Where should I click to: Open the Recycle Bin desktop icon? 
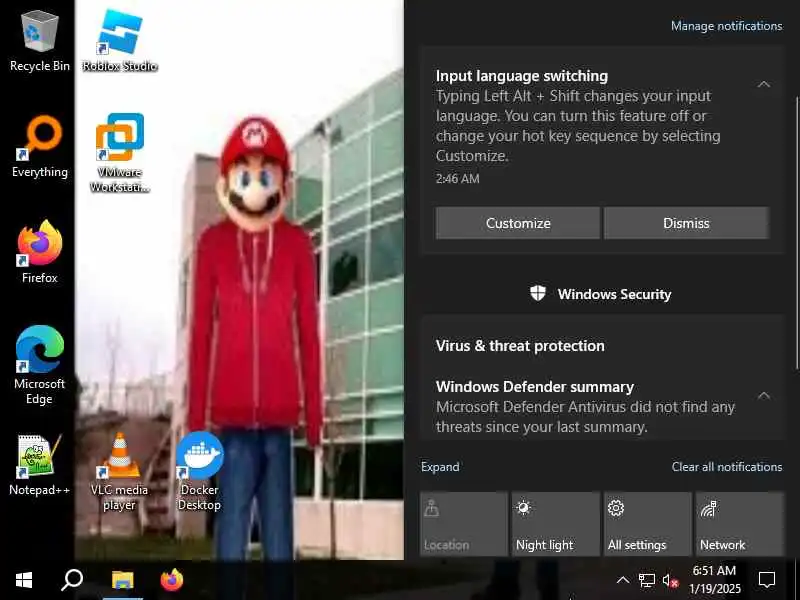click(x=39, y=42)
